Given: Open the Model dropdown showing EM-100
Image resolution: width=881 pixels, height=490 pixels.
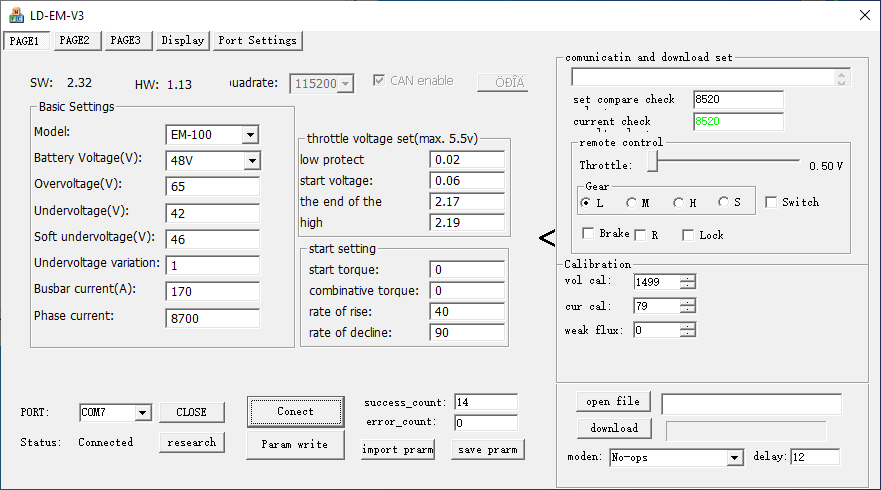Looking at the screenshot, I should point(250,134).
